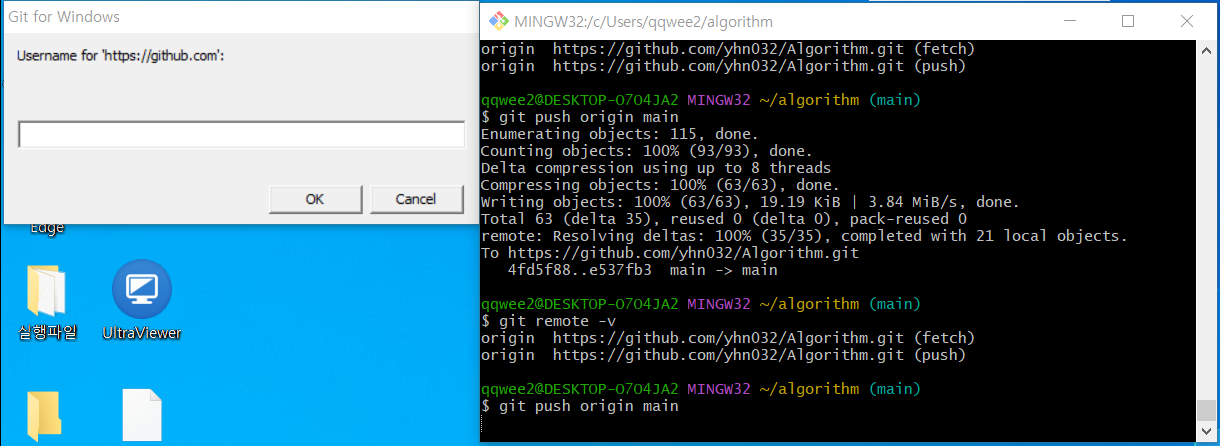Click the "Total 63 (delta 35)" output line
The width and height of the screenshot is (1220, 446).
[723, 219]
